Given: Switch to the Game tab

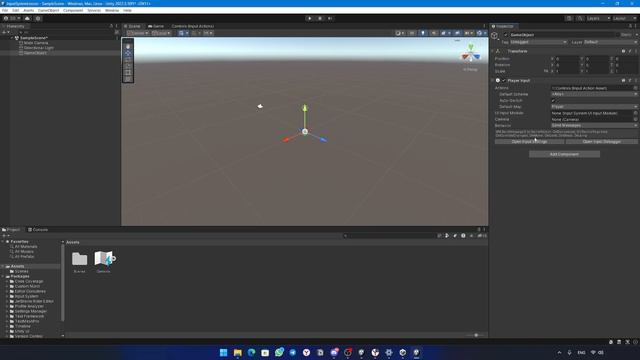Looking at the screenshot, I should click(x=156, y=26).
